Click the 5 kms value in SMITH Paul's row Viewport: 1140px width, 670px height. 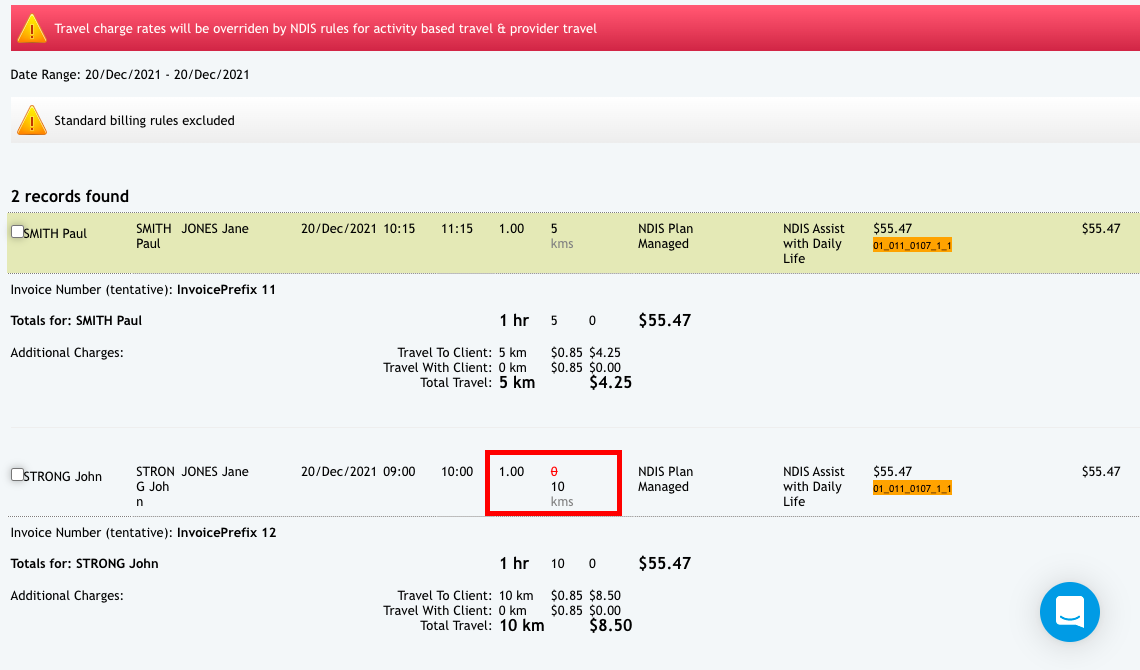click(x=554, y=229)
